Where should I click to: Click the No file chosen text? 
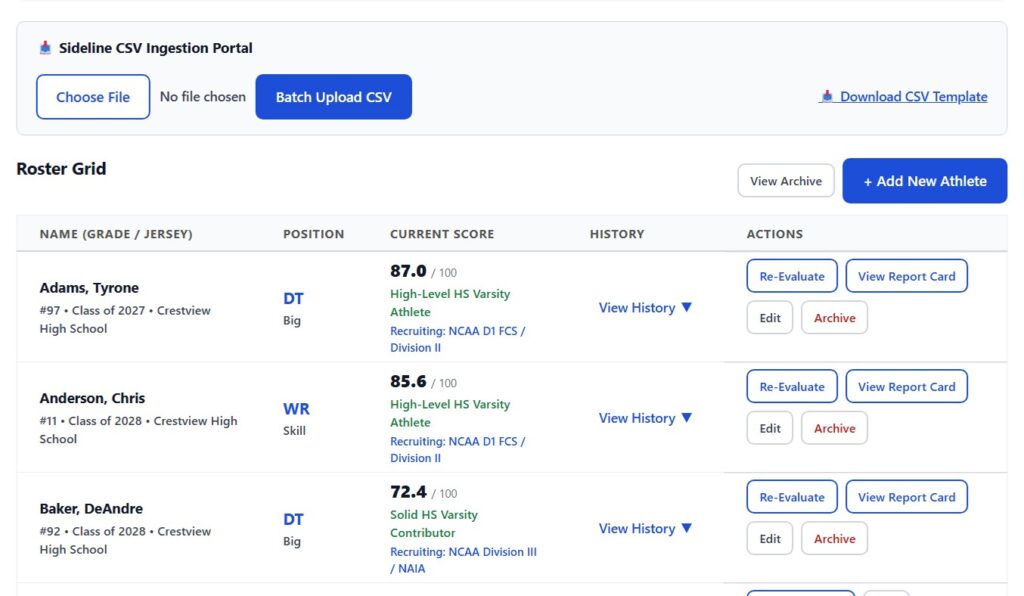(202, 97)
